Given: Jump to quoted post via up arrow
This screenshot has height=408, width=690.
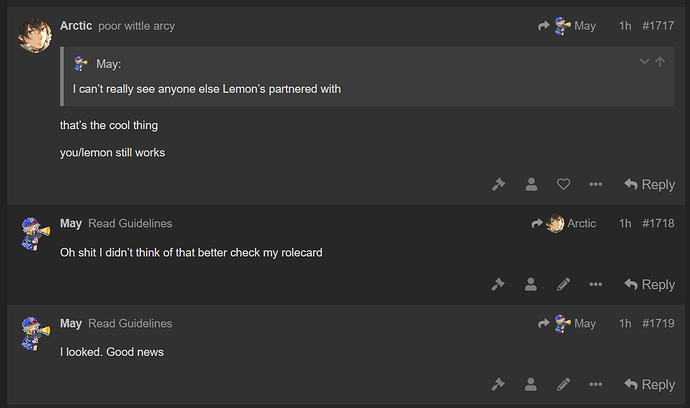Looking at the screenshot, I should pyautogui.click(x=660, y=62).
